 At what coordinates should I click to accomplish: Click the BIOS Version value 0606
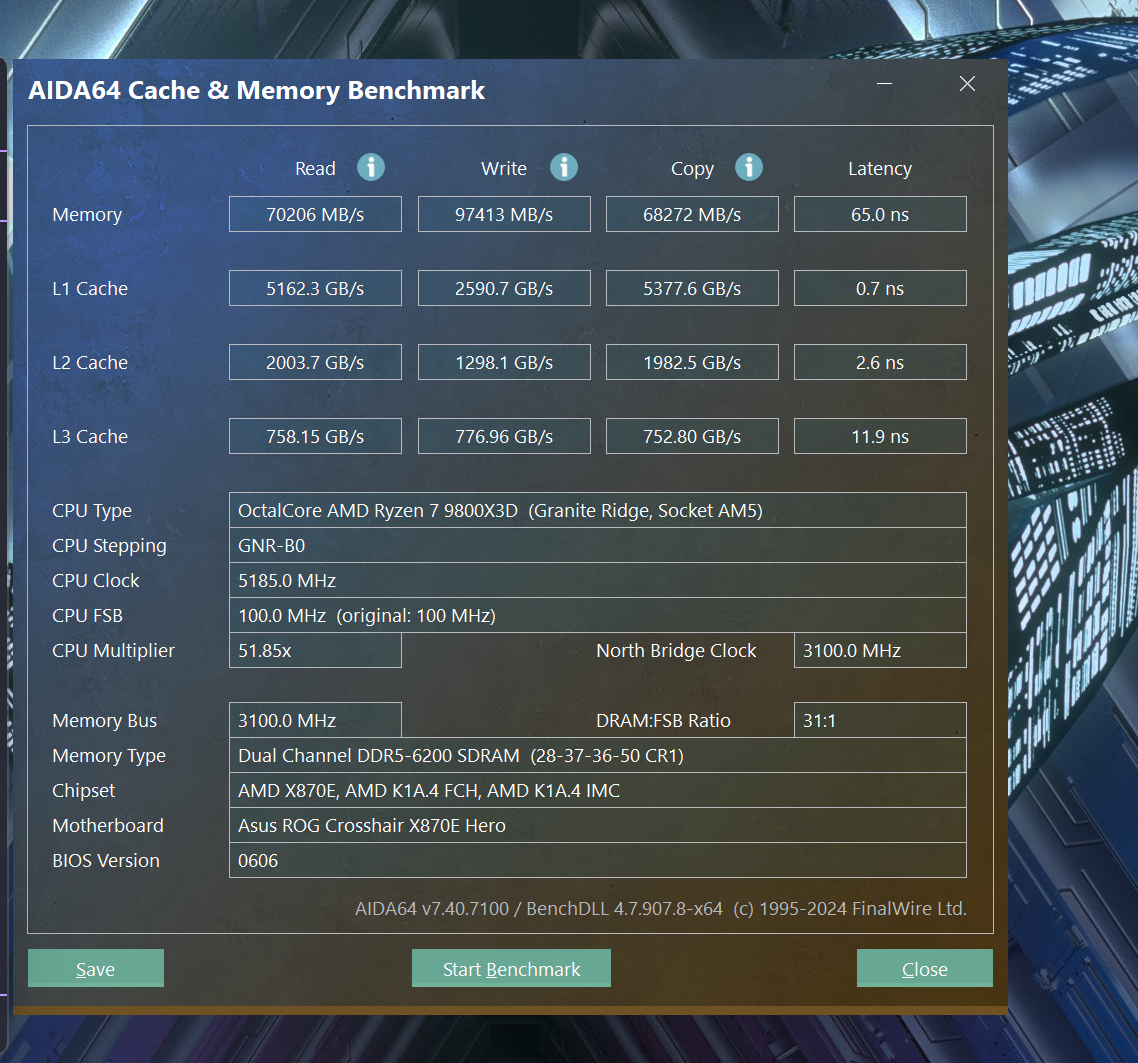pos(597,860)
